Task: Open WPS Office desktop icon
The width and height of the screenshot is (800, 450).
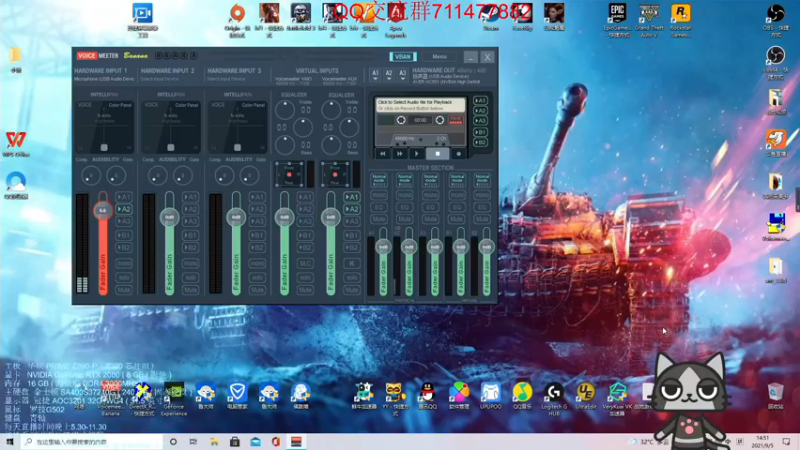Action: tap(16, 144)
